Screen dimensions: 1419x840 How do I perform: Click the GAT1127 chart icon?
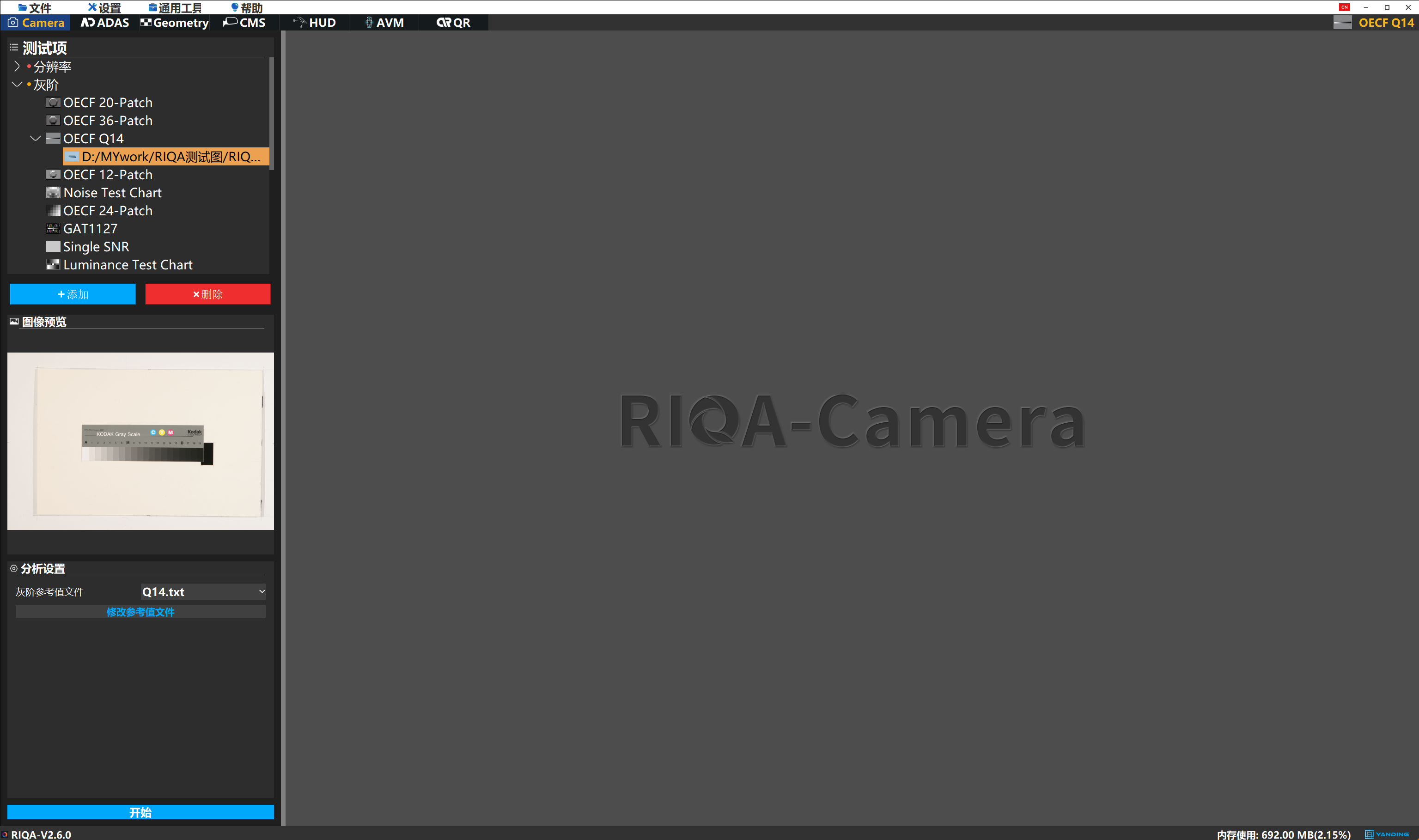pyautogui.click(x=53, y=229)
